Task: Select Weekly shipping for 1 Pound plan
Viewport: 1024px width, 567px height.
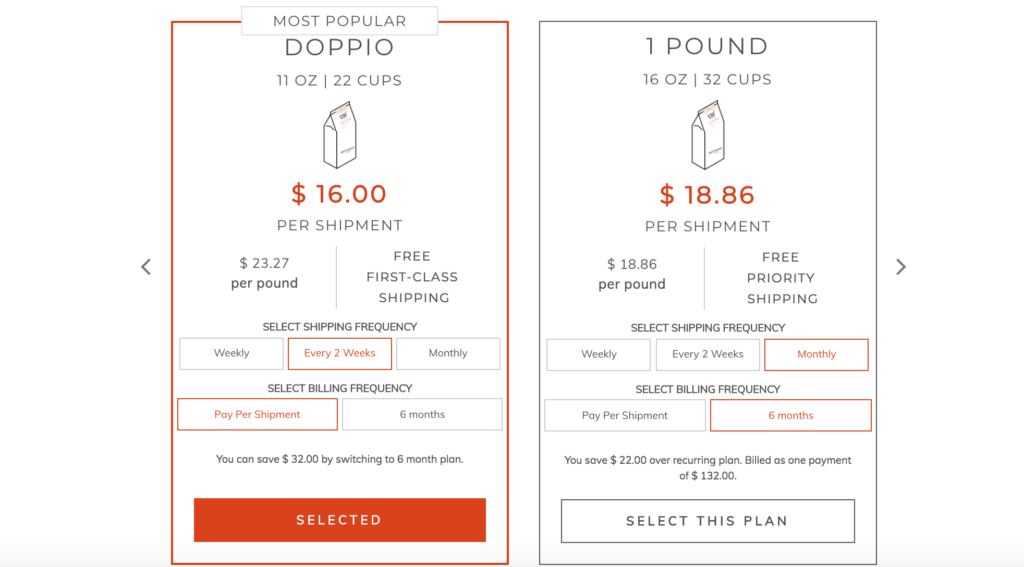Action: [x=599, y=355]
